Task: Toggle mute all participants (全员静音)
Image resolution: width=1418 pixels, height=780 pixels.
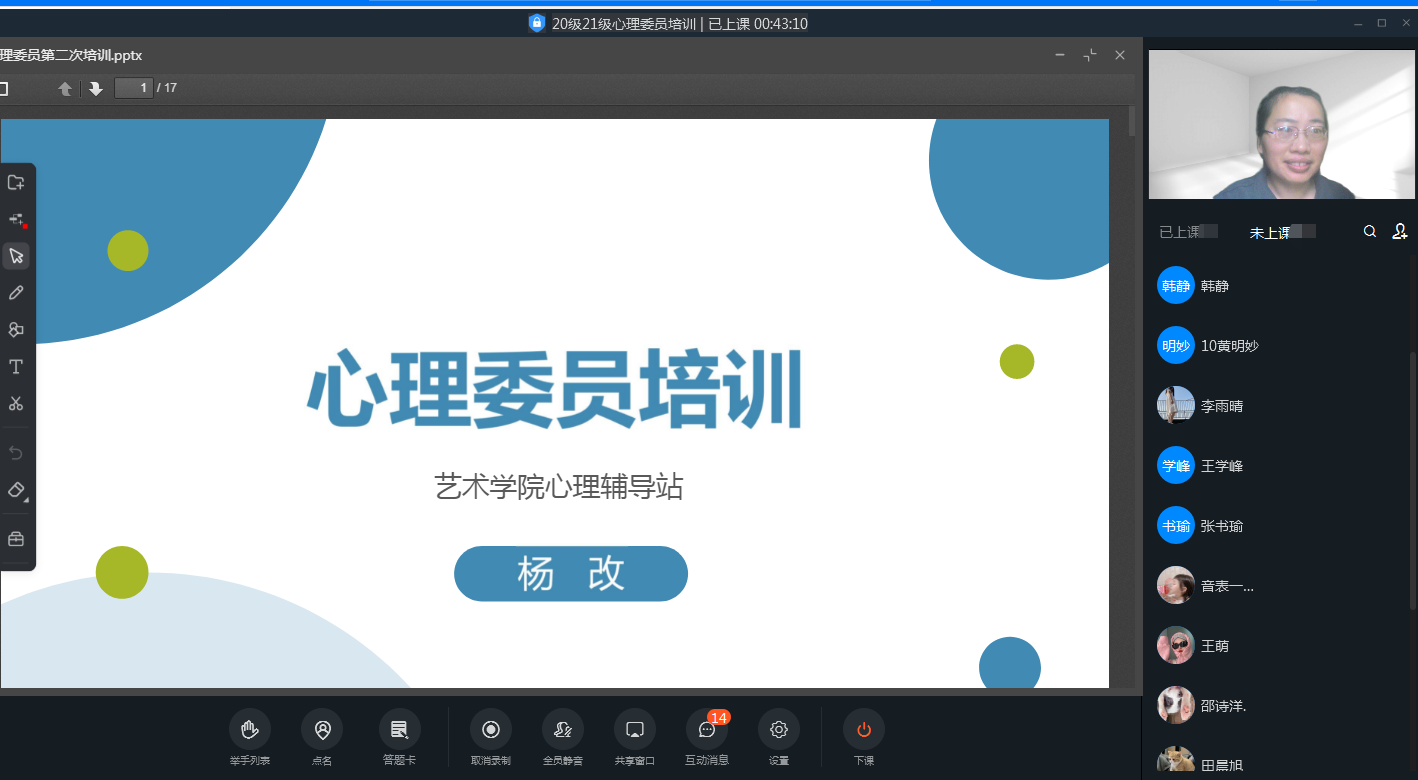Action: pyautogui.click(x=563, y=730)
